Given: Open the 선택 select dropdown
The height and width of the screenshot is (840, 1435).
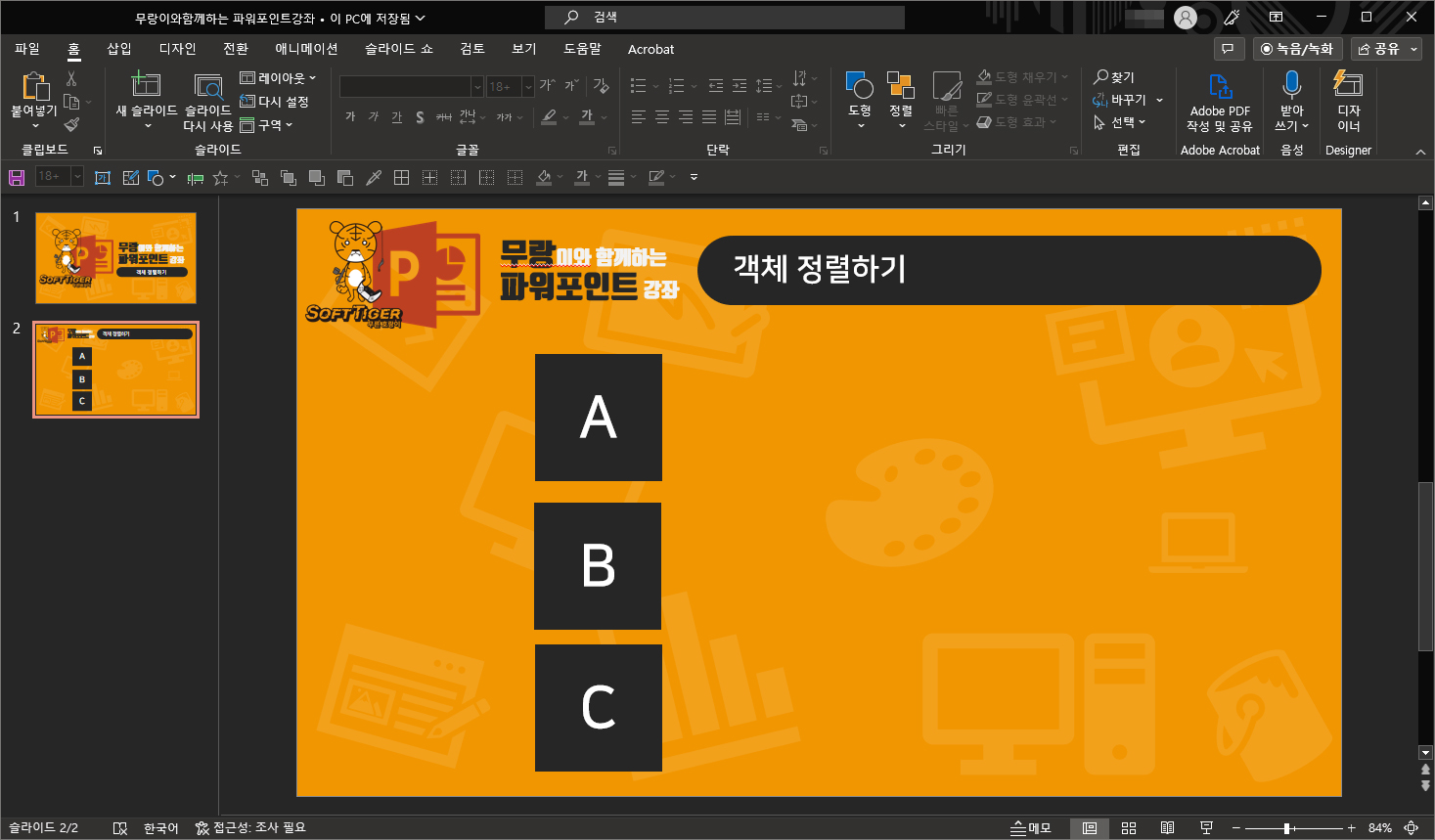Looking at the screenshot, I should coord(1119,122).
